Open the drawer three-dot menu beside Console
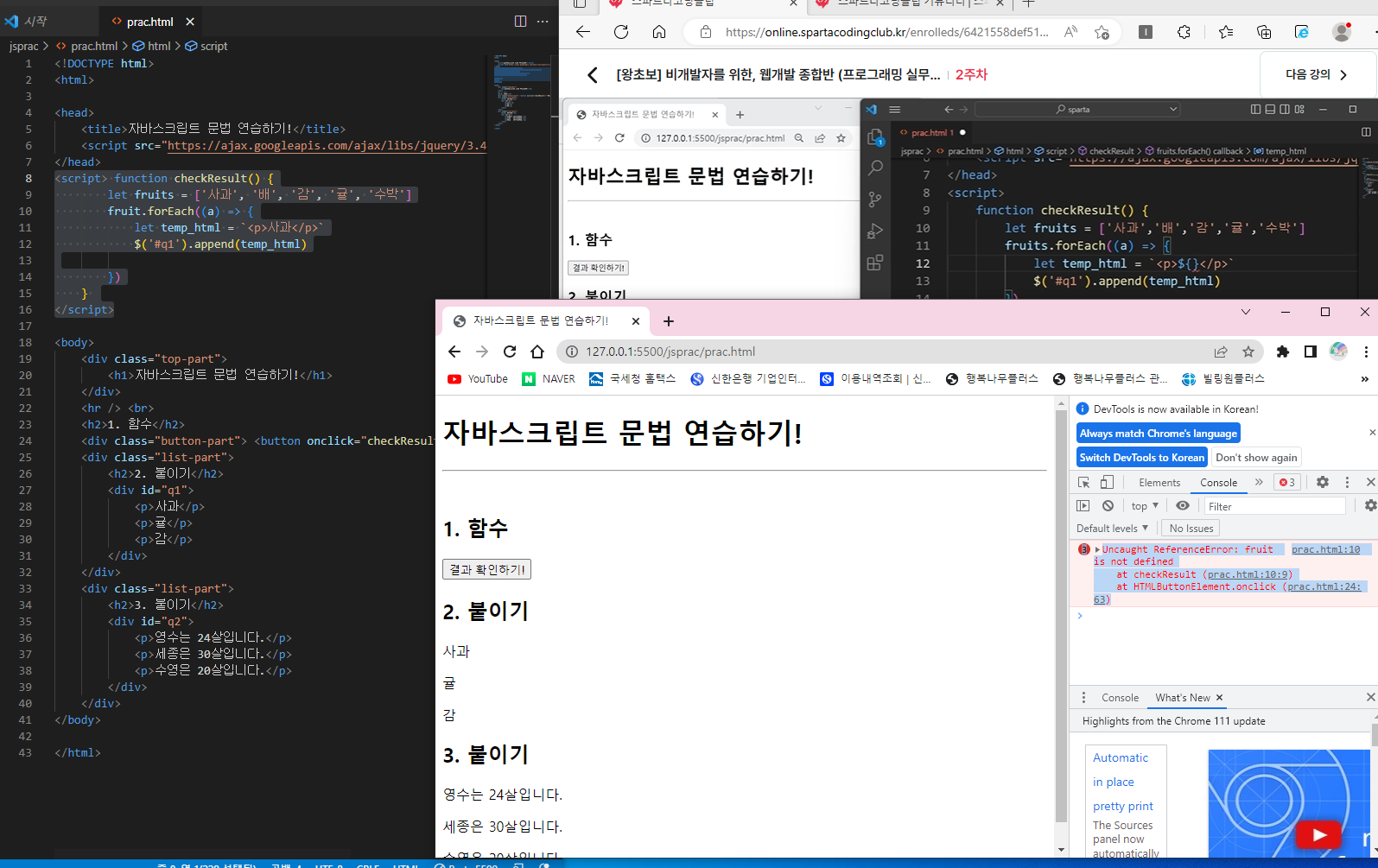 tap(1083, 697)
